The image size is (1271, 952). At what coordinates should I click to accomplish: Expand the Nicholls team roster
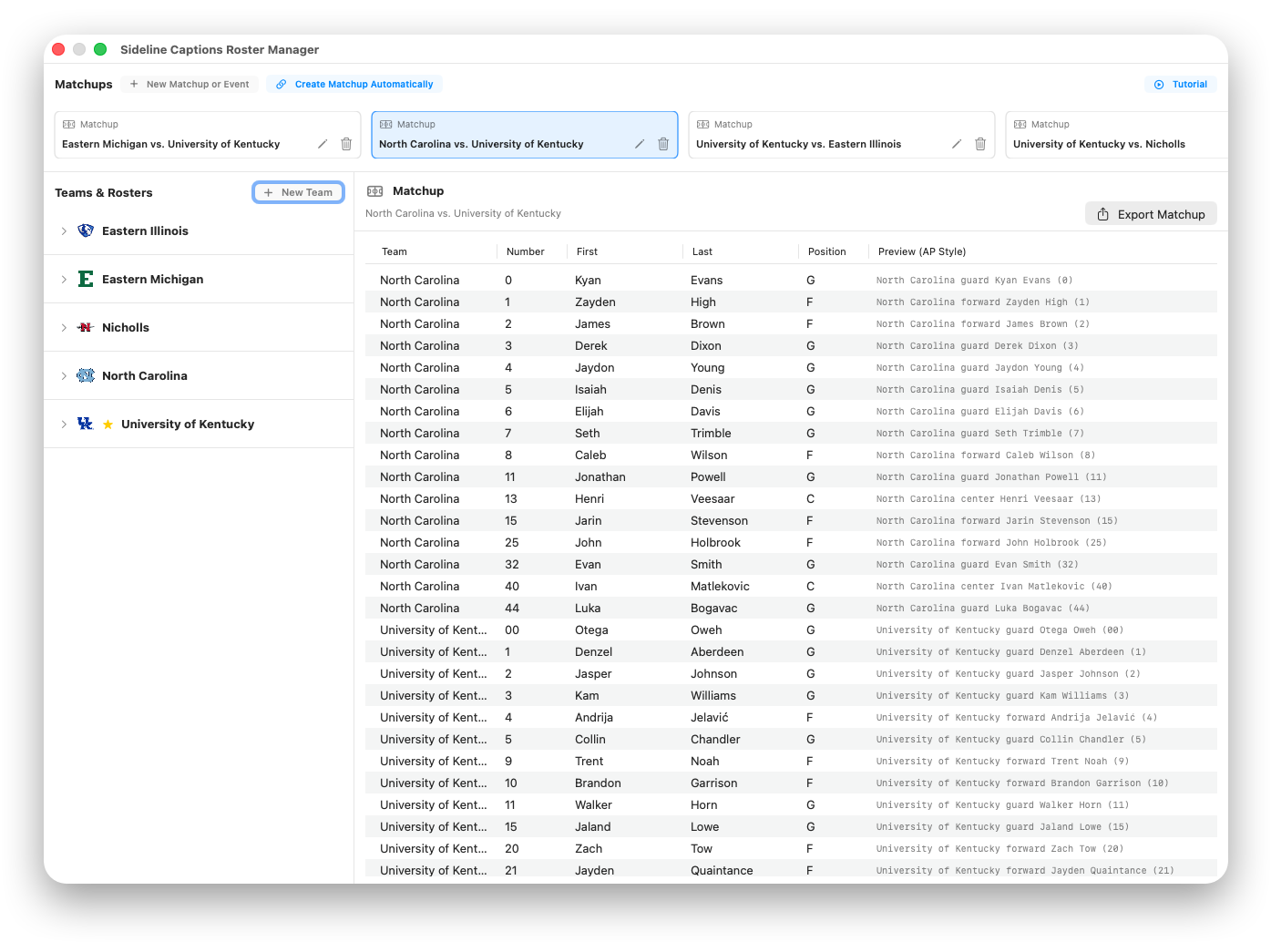click(64, 328)
